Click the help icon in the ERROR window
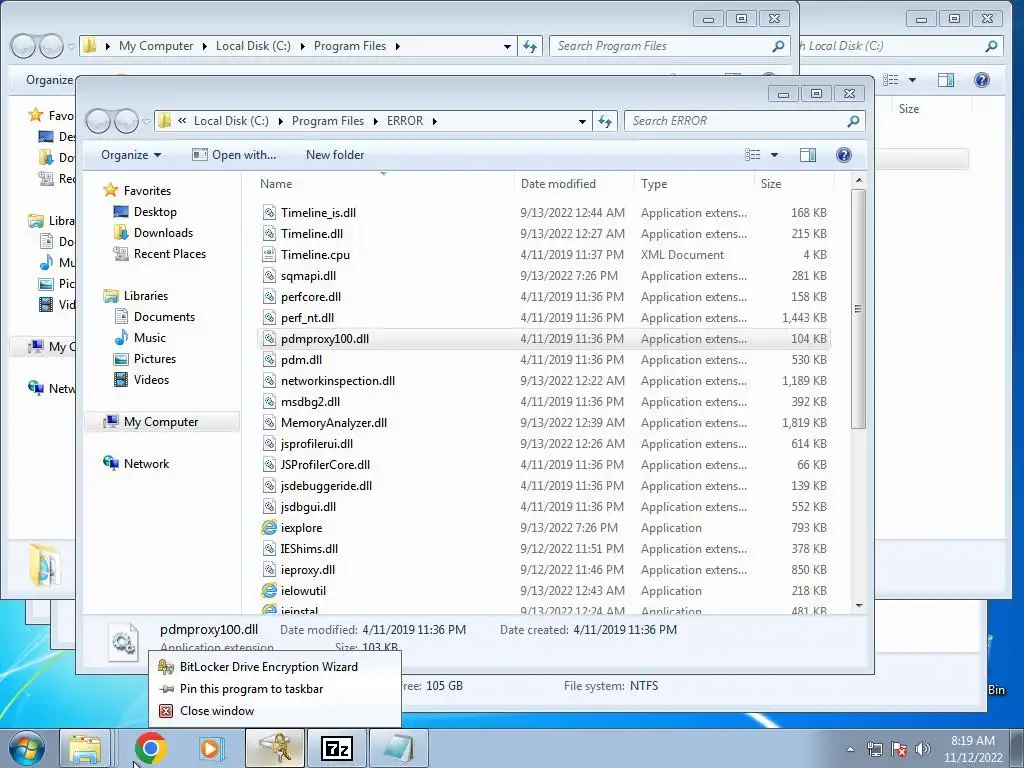The width and height of the screenshot is (1024, 768). 844,155
